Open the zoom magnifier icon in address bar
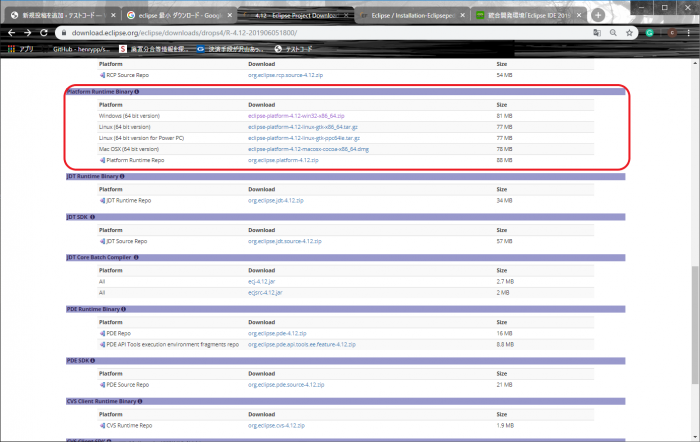The image size is (700, 442). tap(613, 33)
